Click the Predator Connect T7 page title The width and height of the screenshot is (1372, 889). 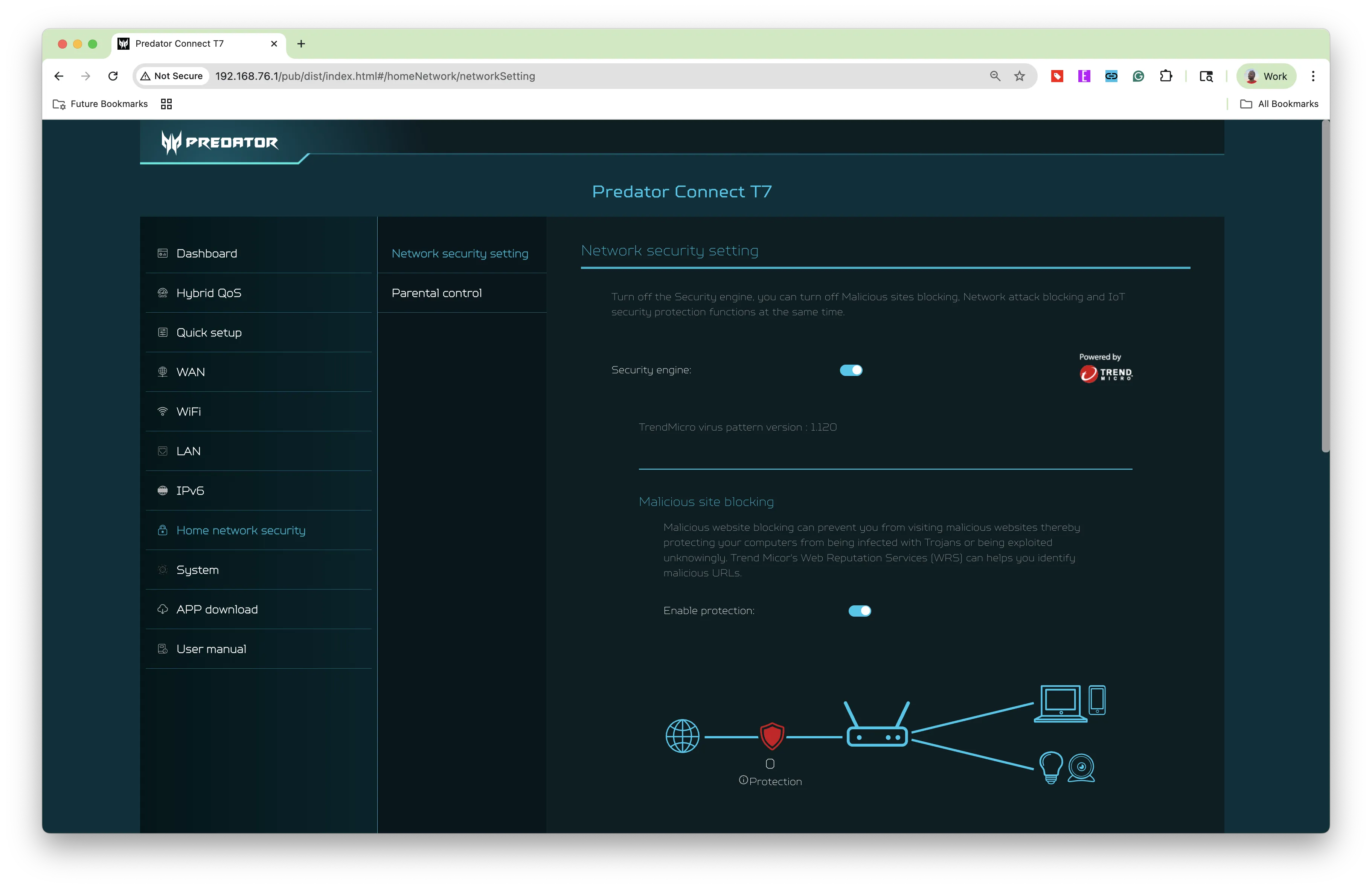682,191
